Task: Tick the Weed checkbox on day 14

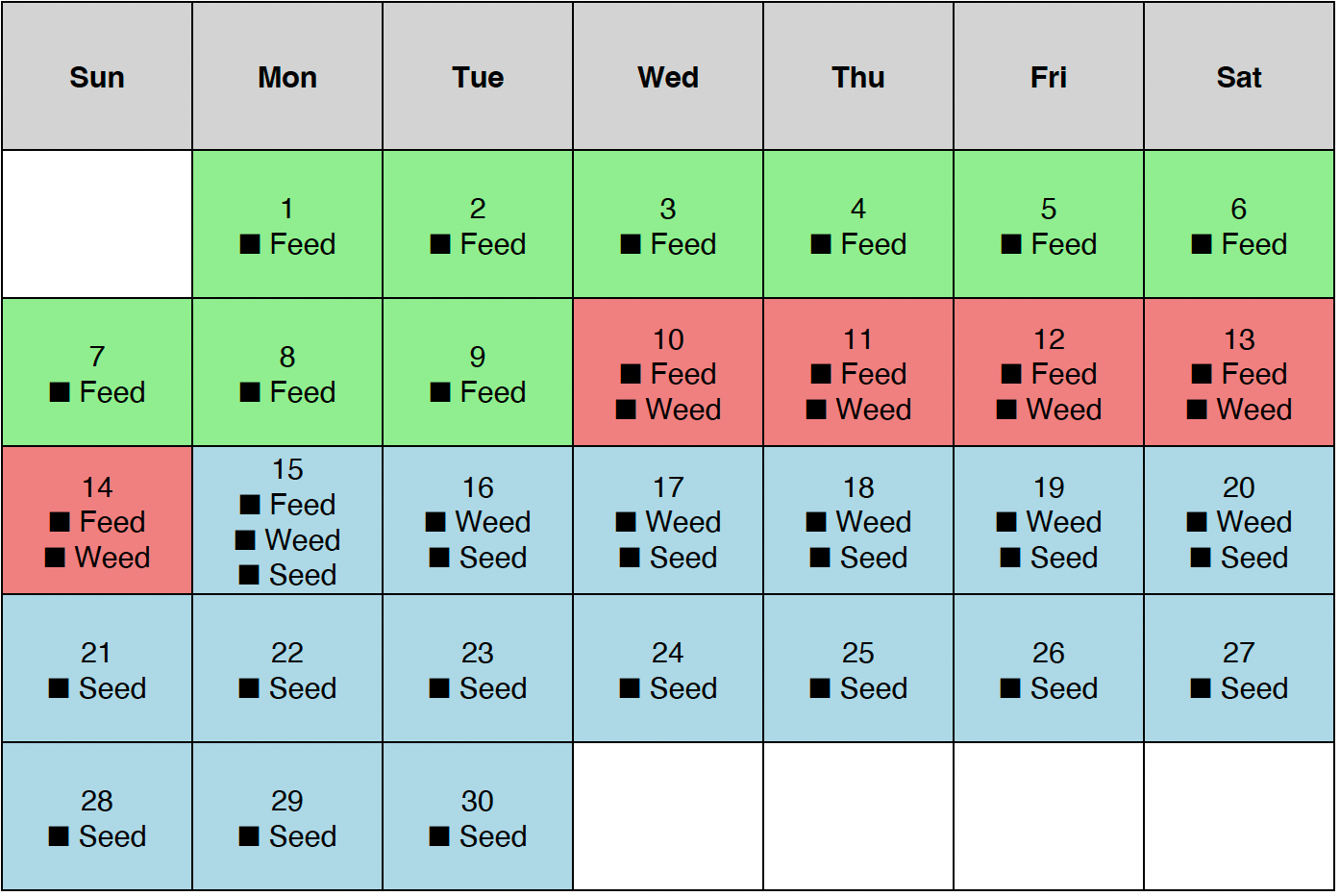Action: [x=55, y=558]
